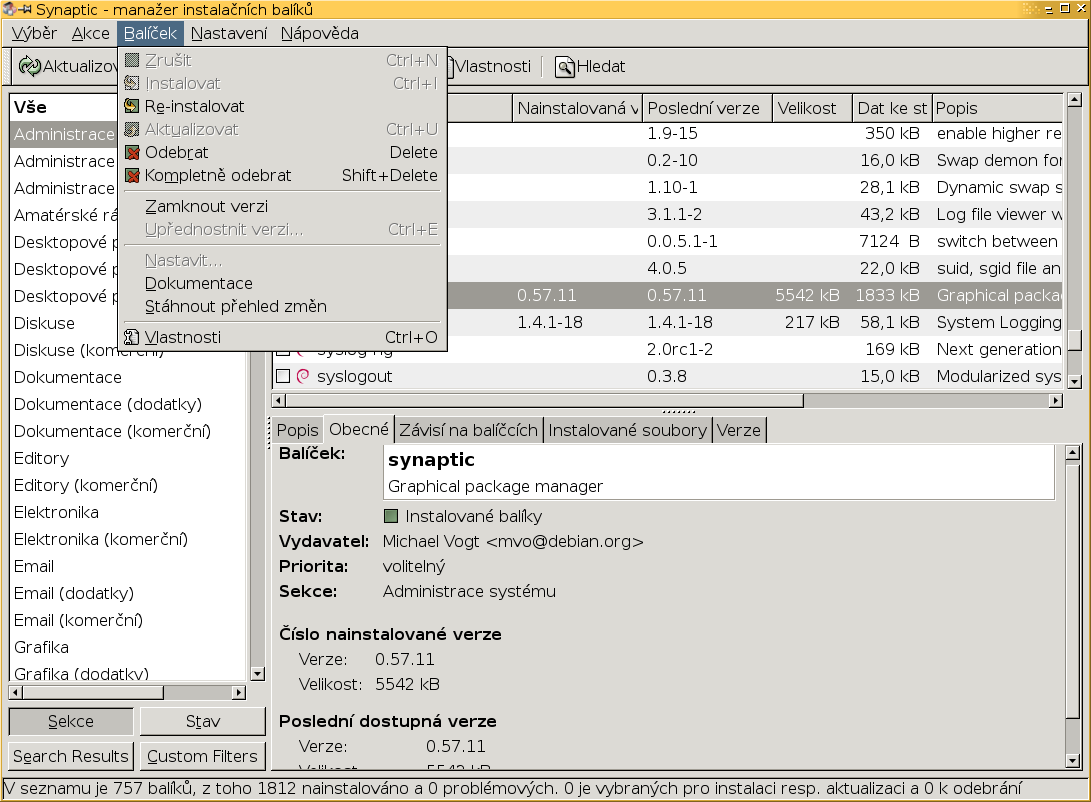Switch to the Závisí na balíčcích tab
Screen dimensions: 1091x802
(x=469, y=431)
